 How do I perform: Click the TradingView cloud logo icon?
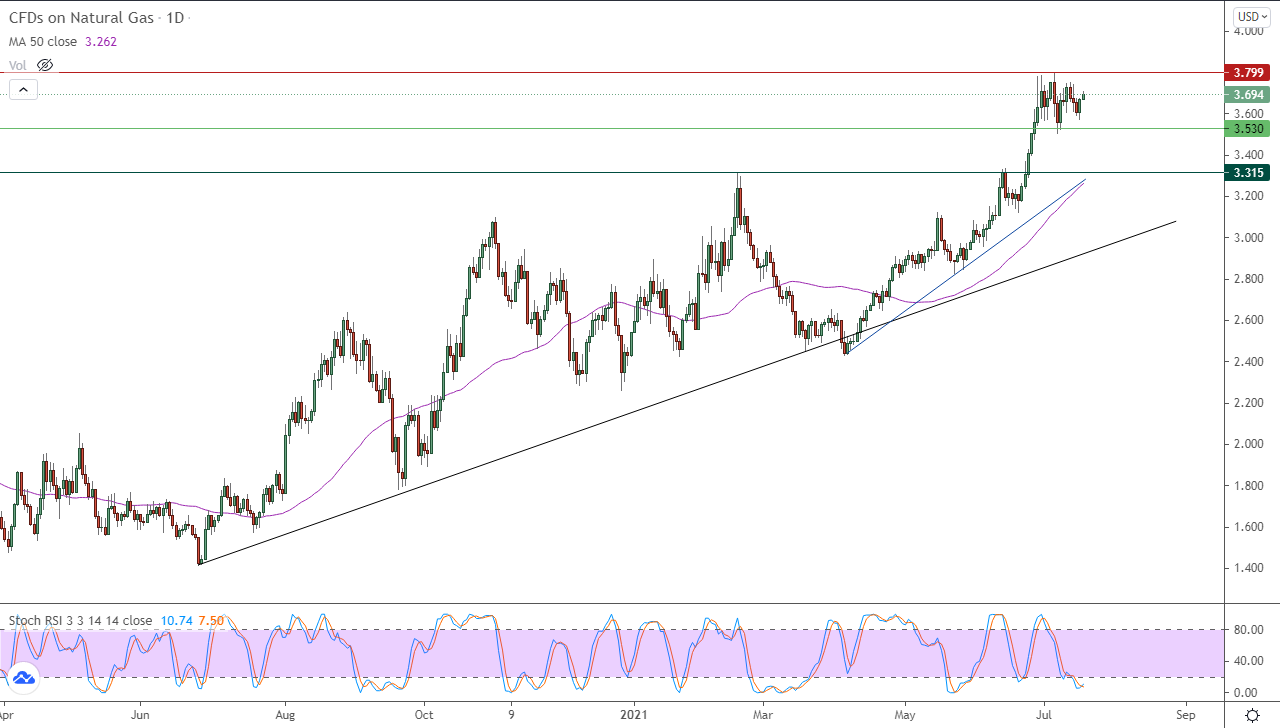[x=24, y=677]
